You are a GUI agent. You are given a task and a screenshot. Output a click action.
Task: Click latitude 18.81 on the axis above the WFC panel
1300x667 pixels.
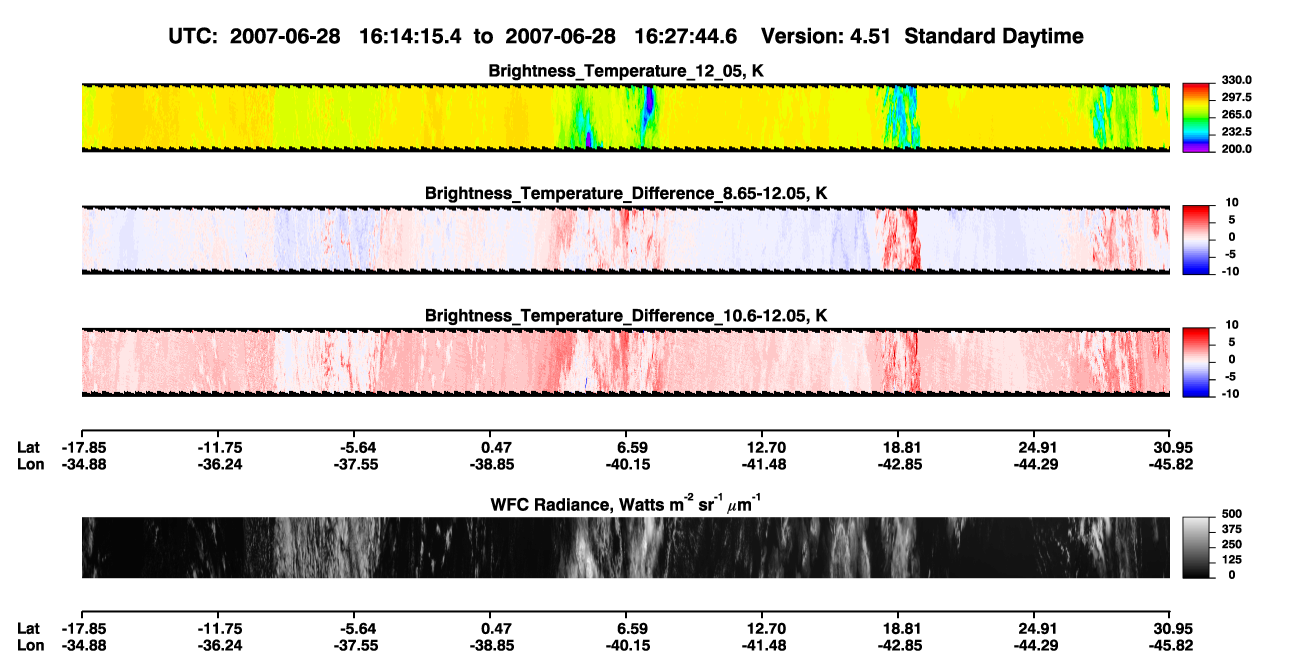coord(901,447)
